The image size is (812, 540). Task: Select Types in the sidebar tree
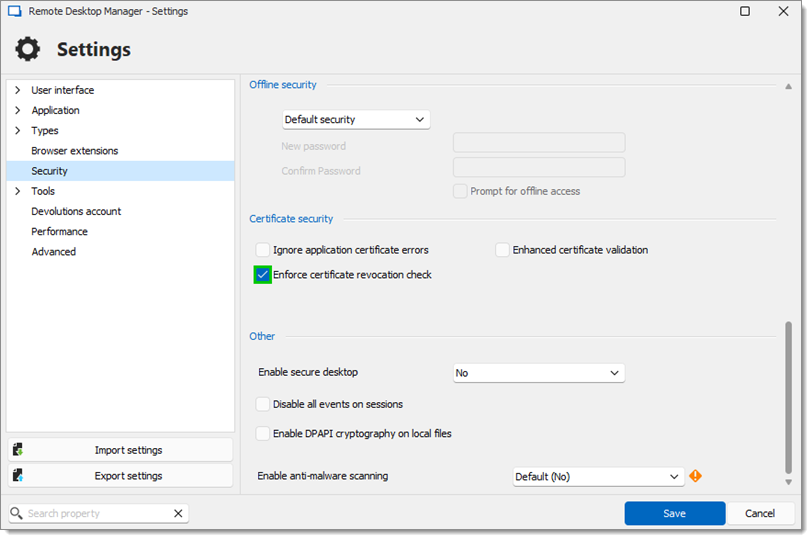click(x=45, y=130)
